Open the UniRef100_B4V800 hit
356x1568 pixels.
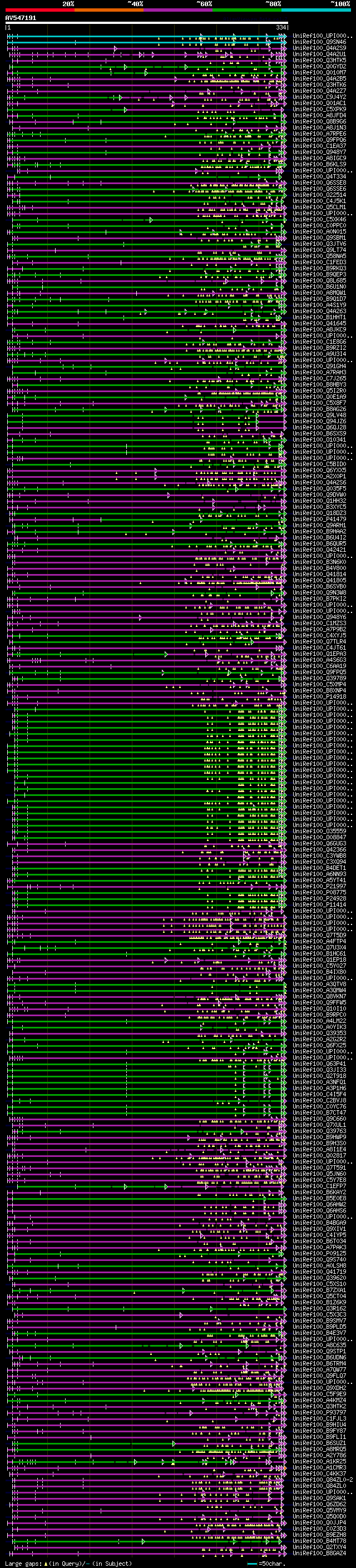tap(319, 568)
